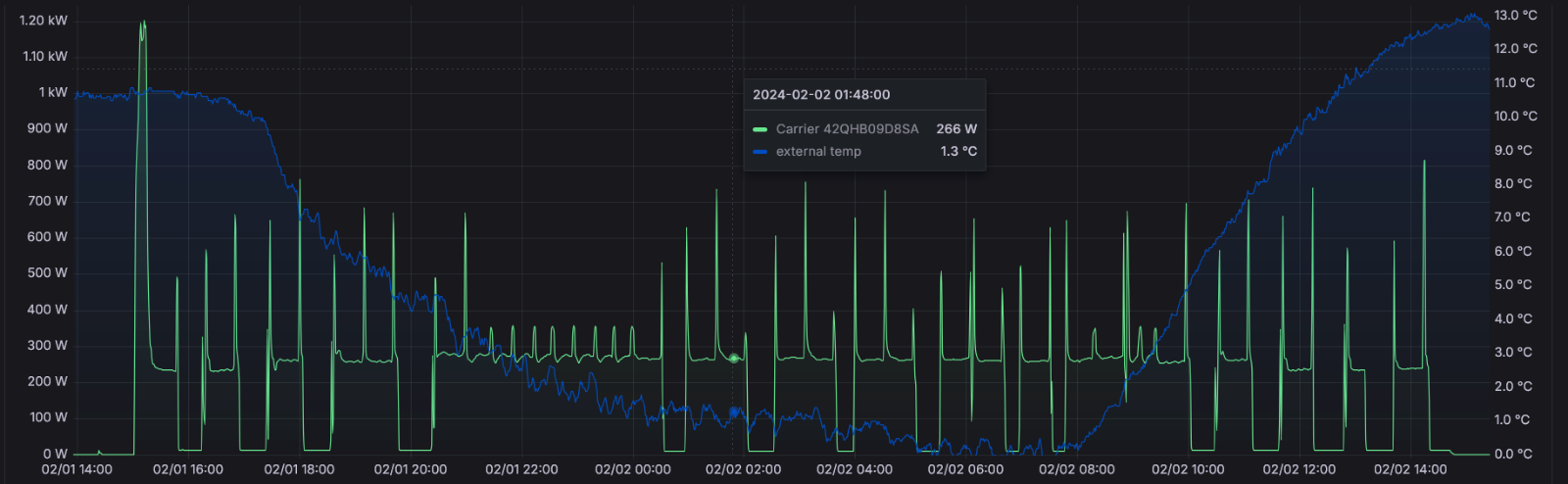
Task: Click the 600 W axis label
Action: click(48, 237)
